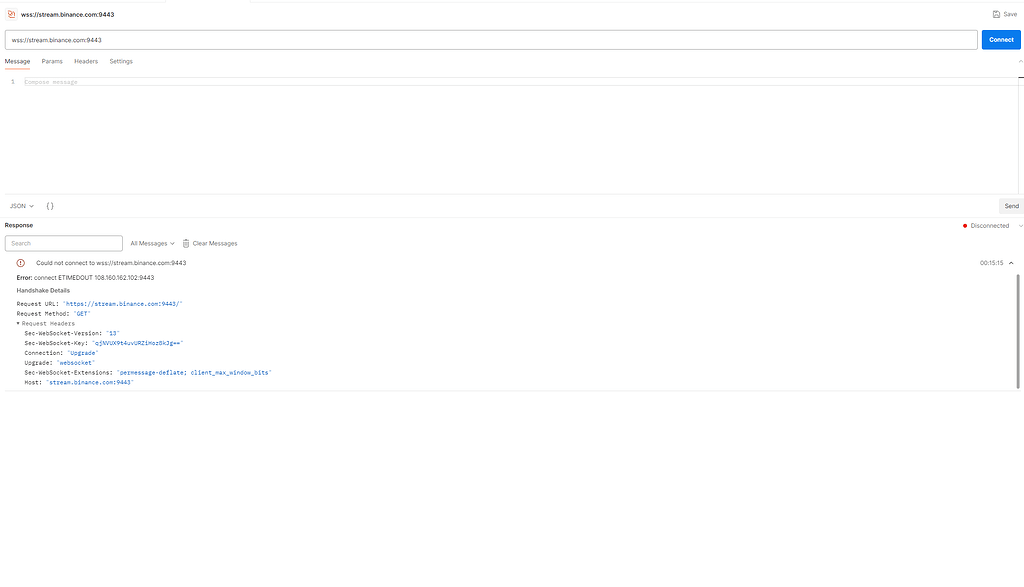Click the Error connect ETIMEDOUT line
Screen dimensions: 1024x587
[85, 278]
